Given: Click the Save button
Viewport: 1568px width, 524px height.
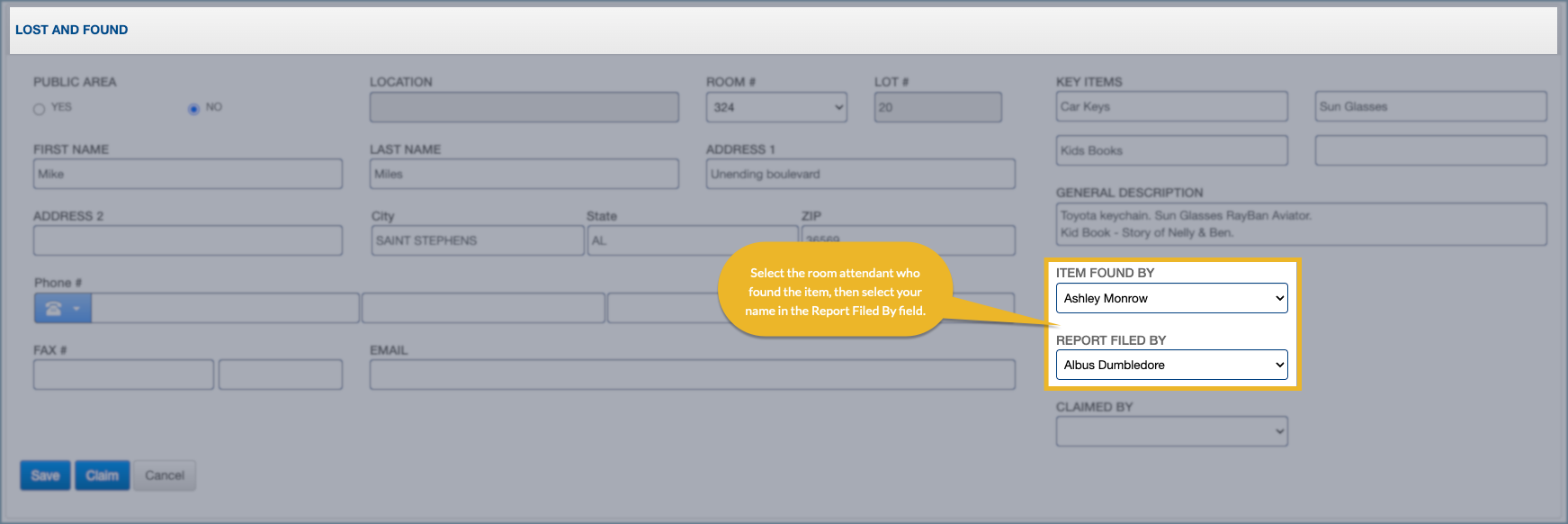Looking at the screenshot, I should (x=45, y=475).
